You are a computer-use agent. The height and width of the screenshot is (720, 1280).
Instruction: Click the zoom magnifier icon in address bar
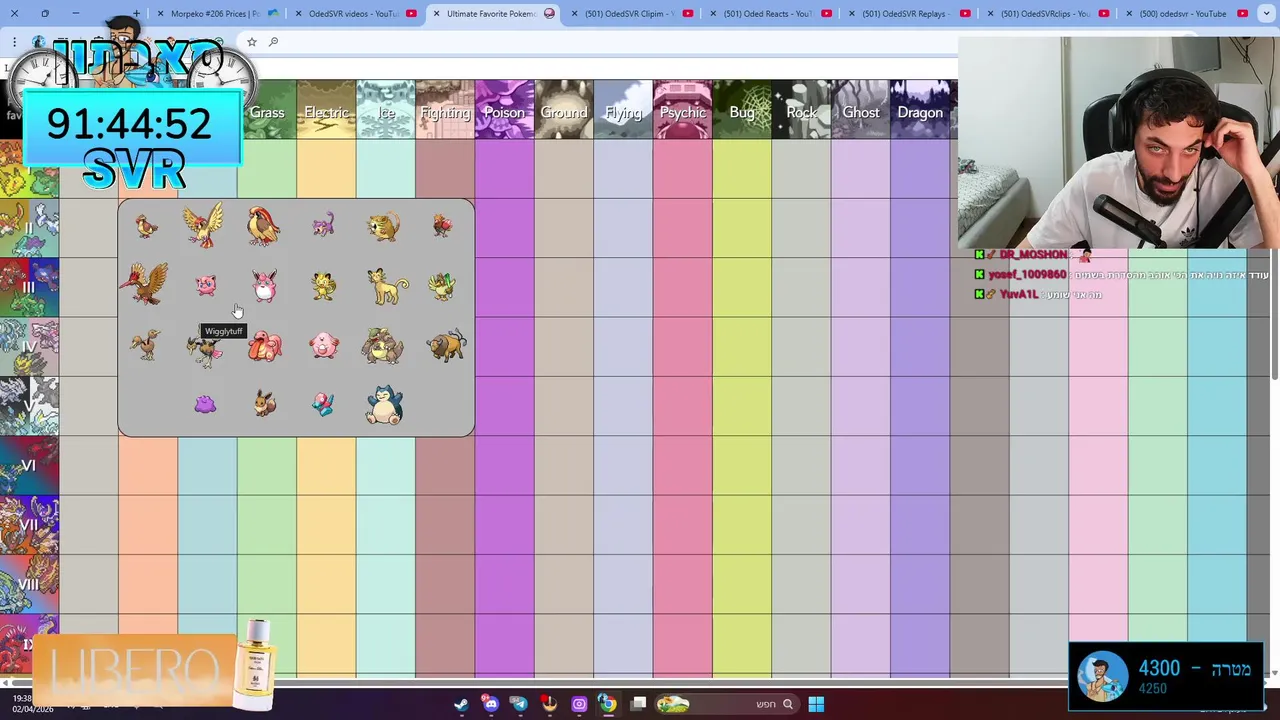click(273, 42)
